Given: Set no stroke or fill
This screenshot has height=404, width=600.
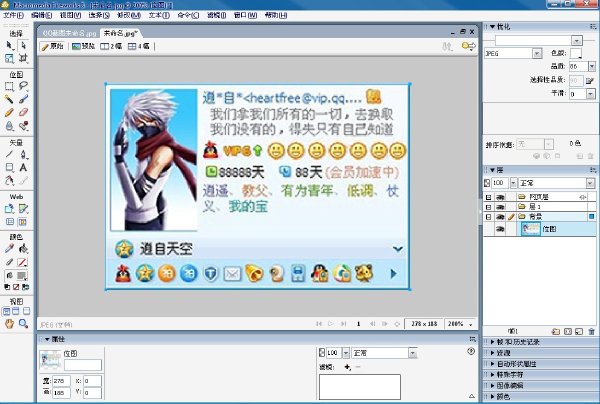Looking at the screenshot, I should (x=16, y=287).
